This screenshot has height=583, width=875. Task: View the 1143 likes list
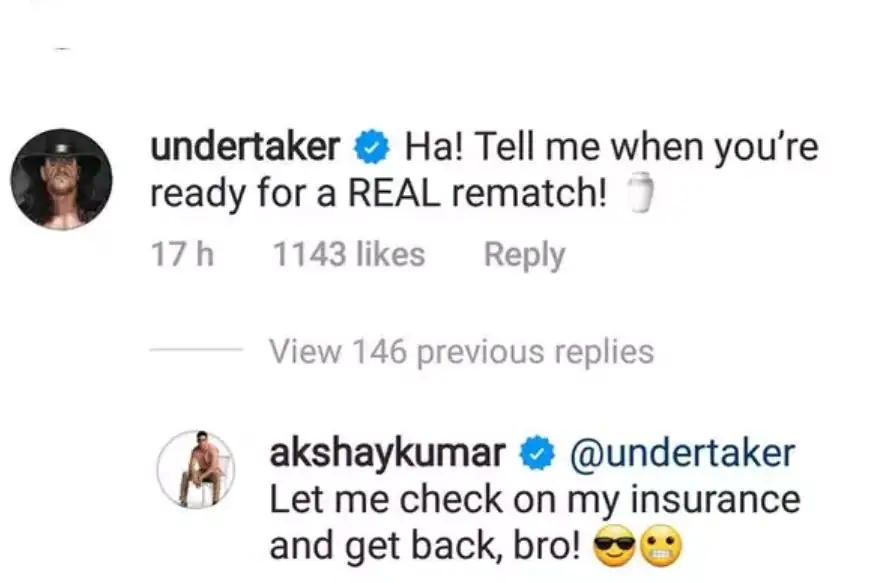[349, 254]
